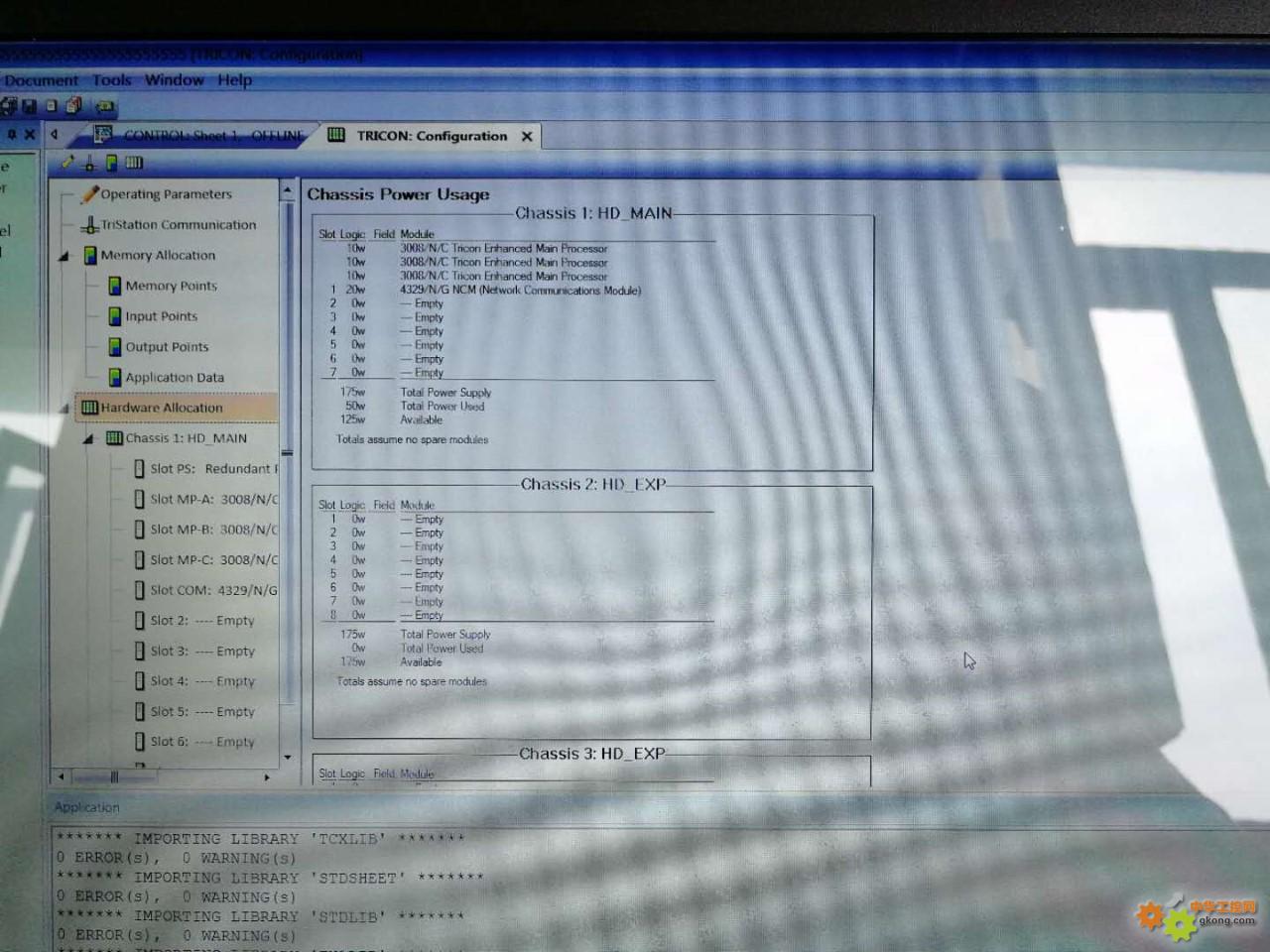
Task: Click the pin icon of the left docked panel
Action: 12,134
